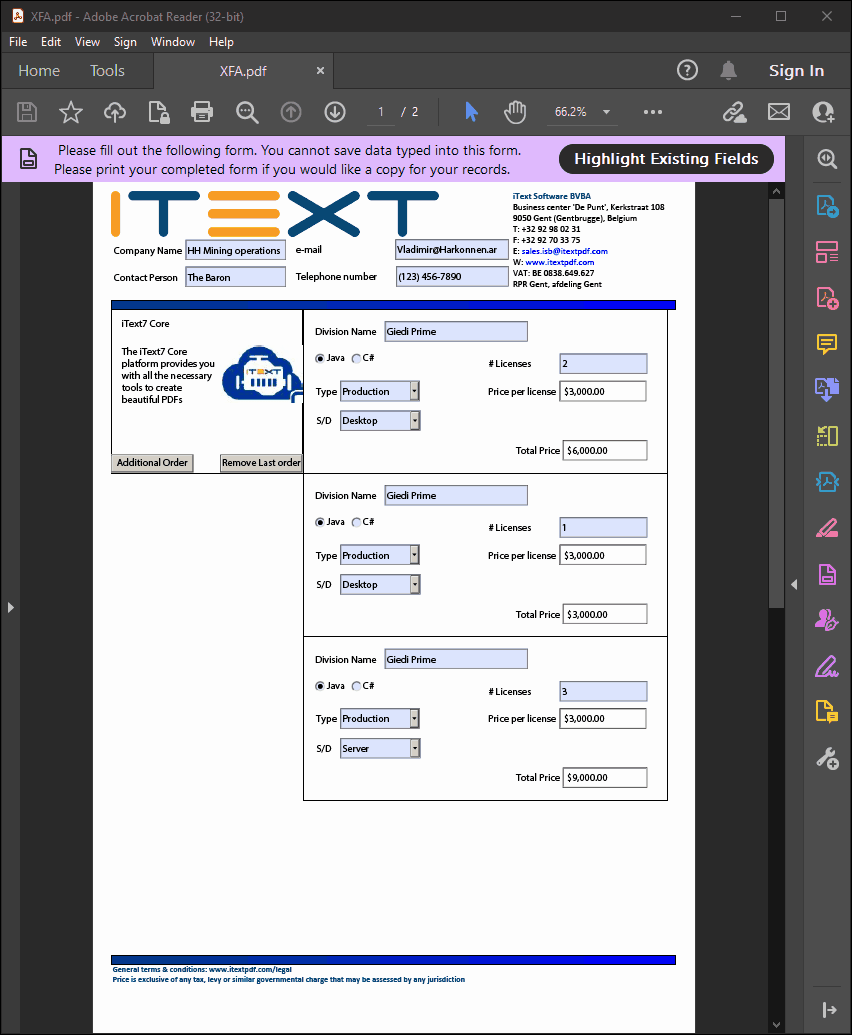Select the pointer selection tool

click(470, 112)
